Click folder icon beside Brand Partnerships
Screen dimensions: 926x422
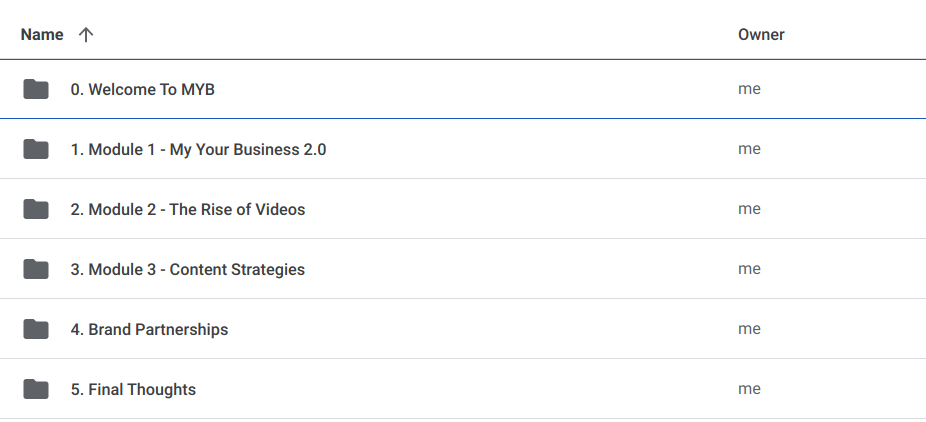[x=36, y=330]
